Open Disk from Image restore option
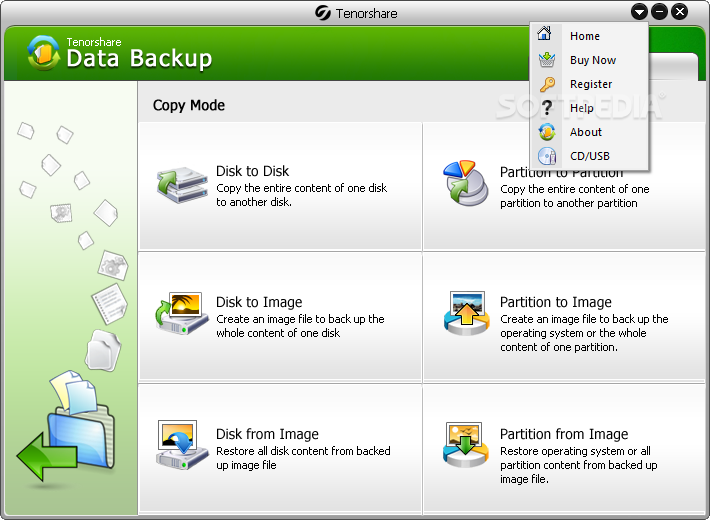 (280, 448)
